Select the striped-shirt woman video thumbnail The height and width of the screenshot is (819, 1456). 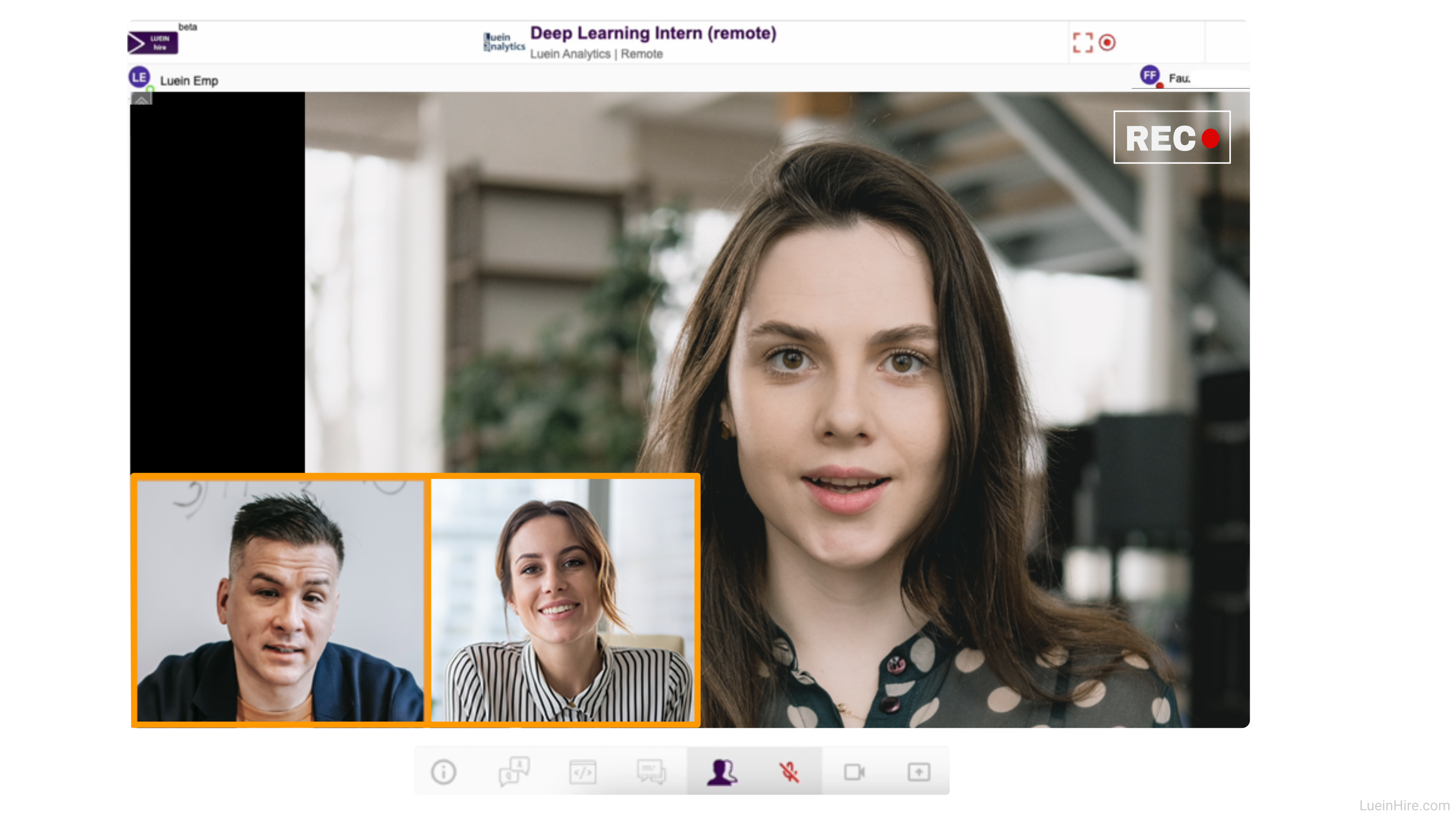pos(563,600)
